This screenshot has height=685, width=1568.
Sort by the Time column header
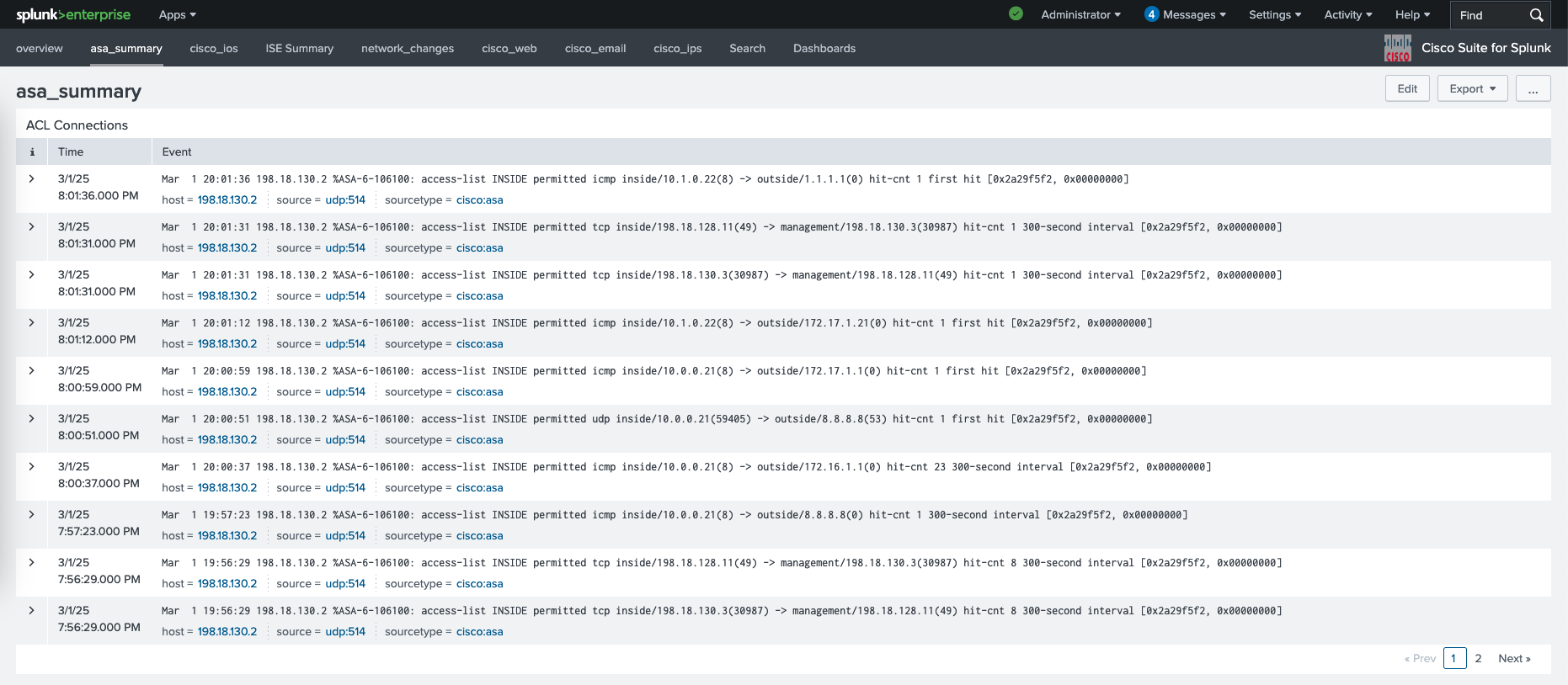coord(71,152)
